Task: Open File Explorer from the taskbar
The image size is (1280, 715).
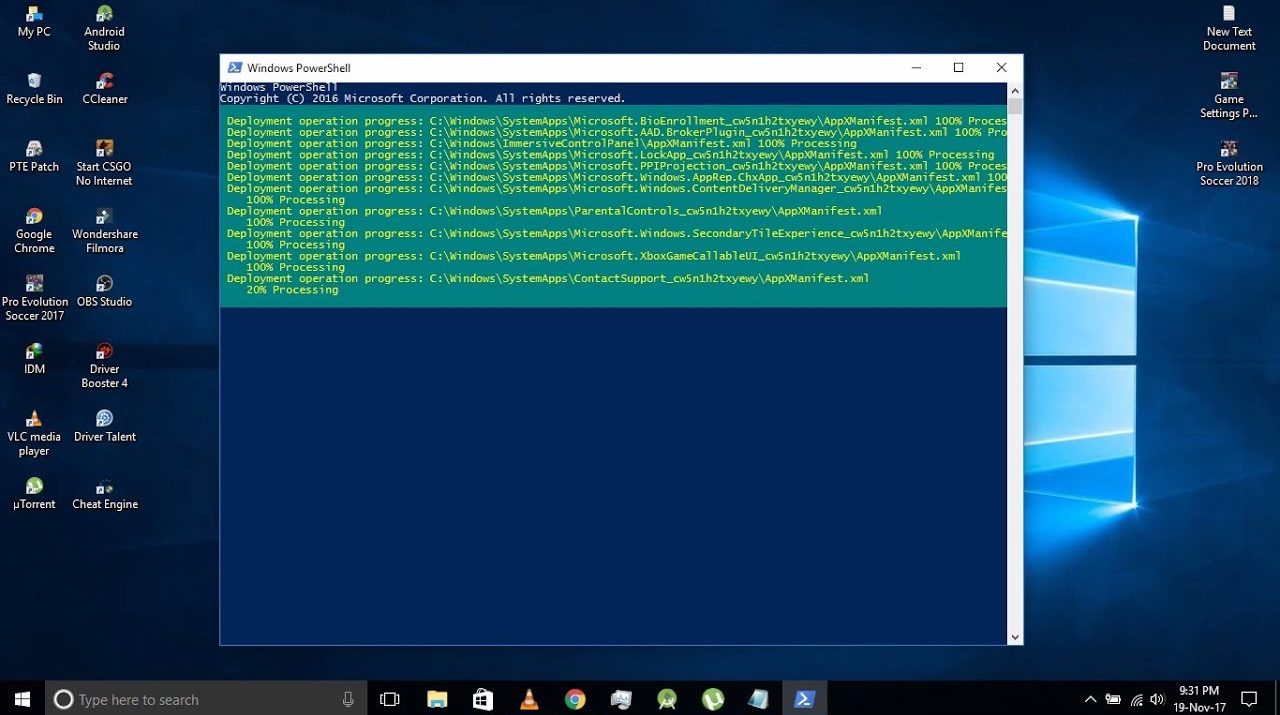Action: tap(437, 699)
